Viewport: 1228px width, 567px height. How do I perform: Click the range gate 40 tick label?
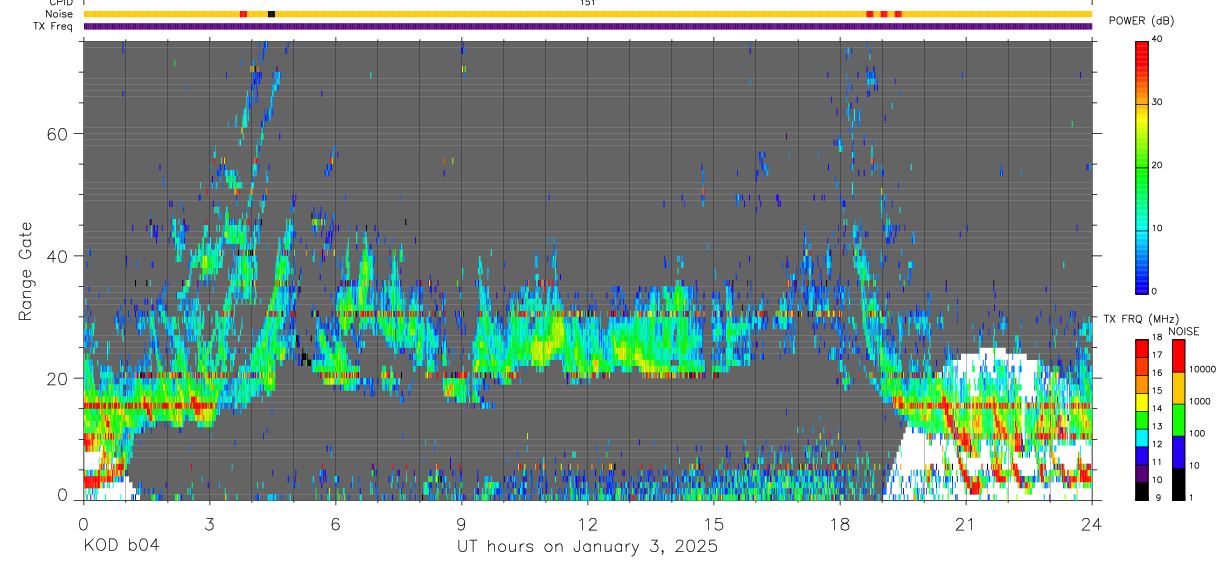(58, 256)
